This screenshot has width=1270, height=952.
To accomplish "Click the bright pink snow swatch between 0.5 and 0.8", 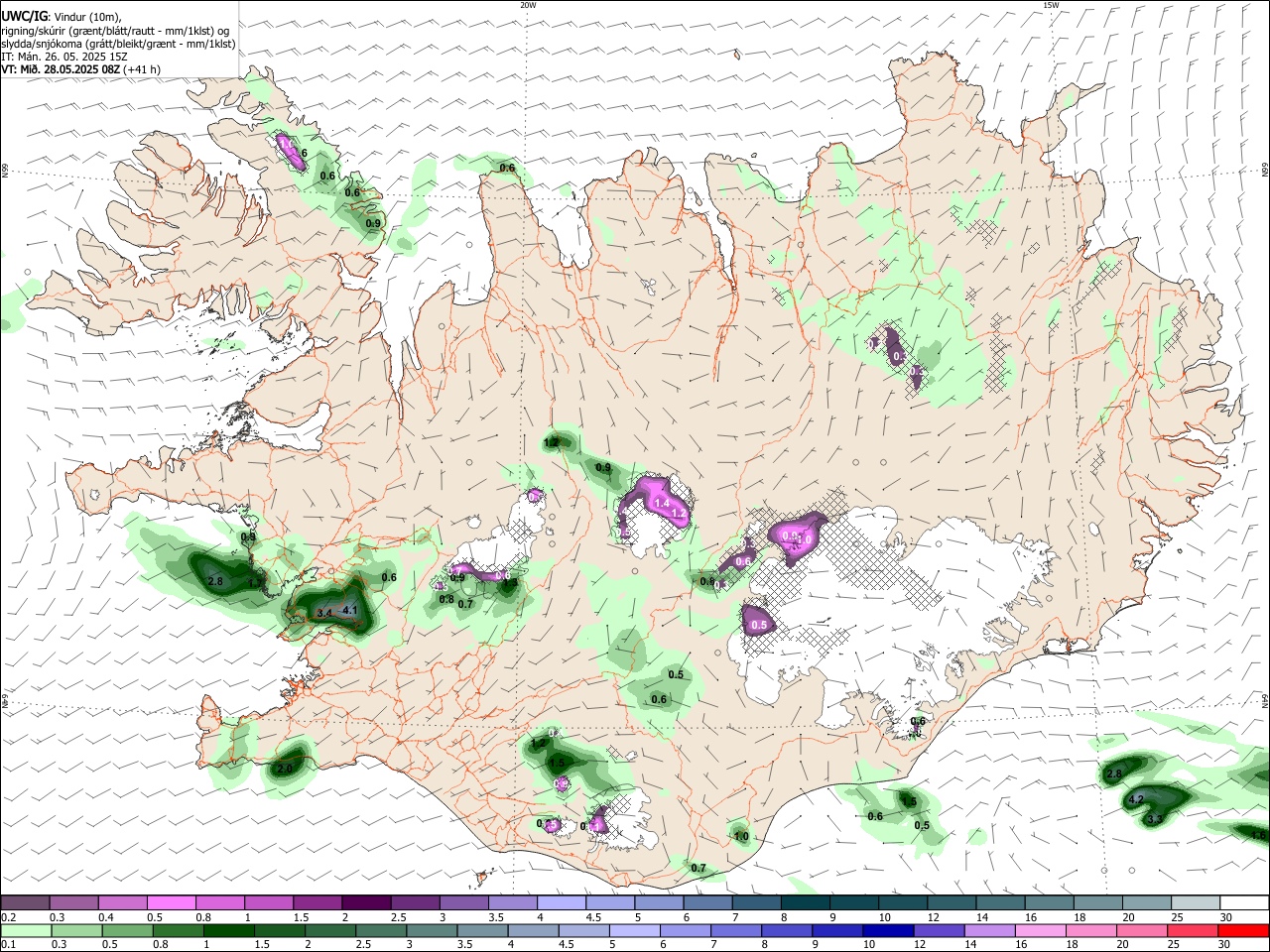I will click(x=171, y=902).
